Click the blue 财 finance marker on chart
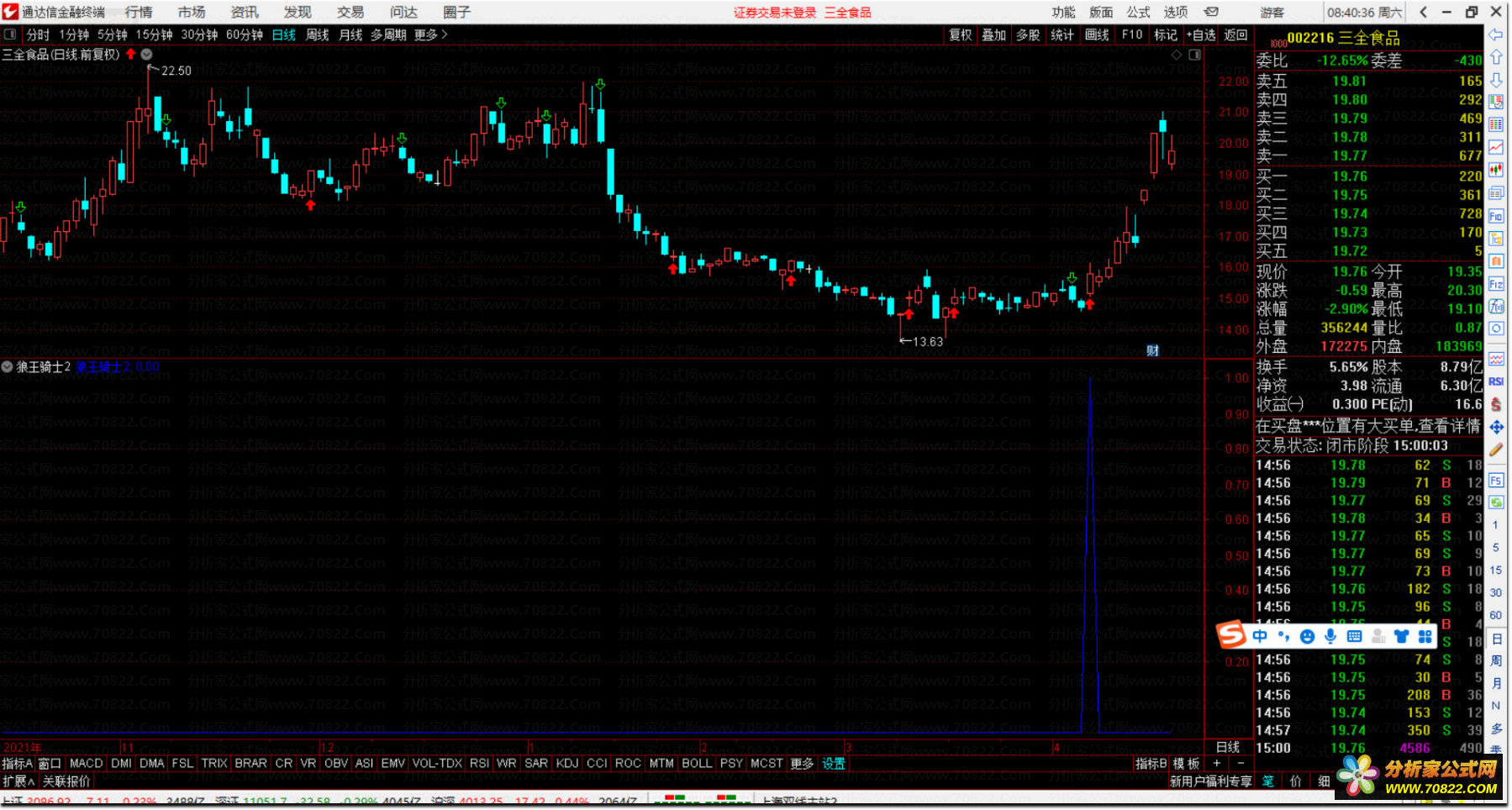 click(x=1152, y=350)
